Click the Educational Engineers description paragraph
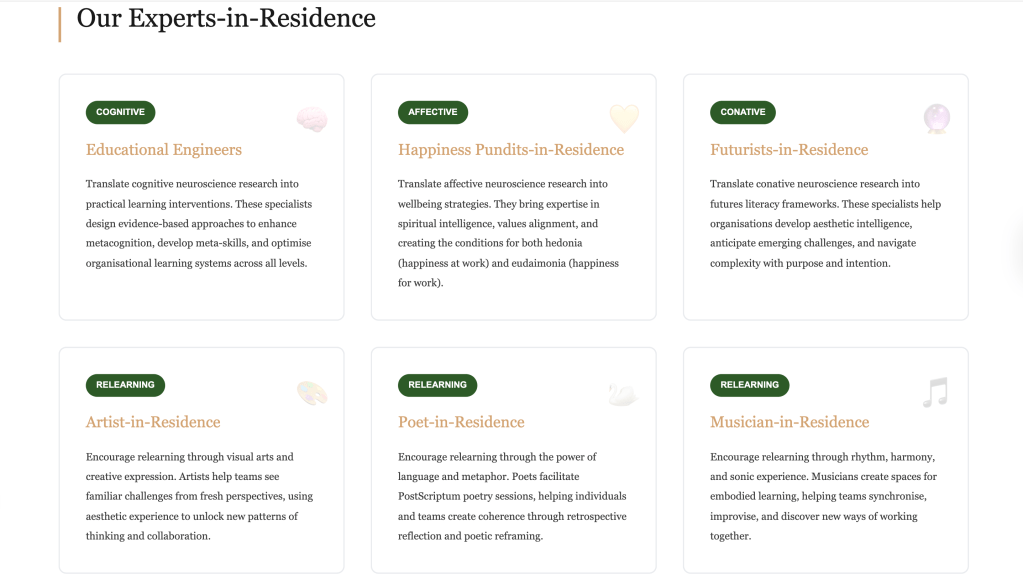This screenshot has width=1023, height=579. pyautogui.click(x=200, y=224)
